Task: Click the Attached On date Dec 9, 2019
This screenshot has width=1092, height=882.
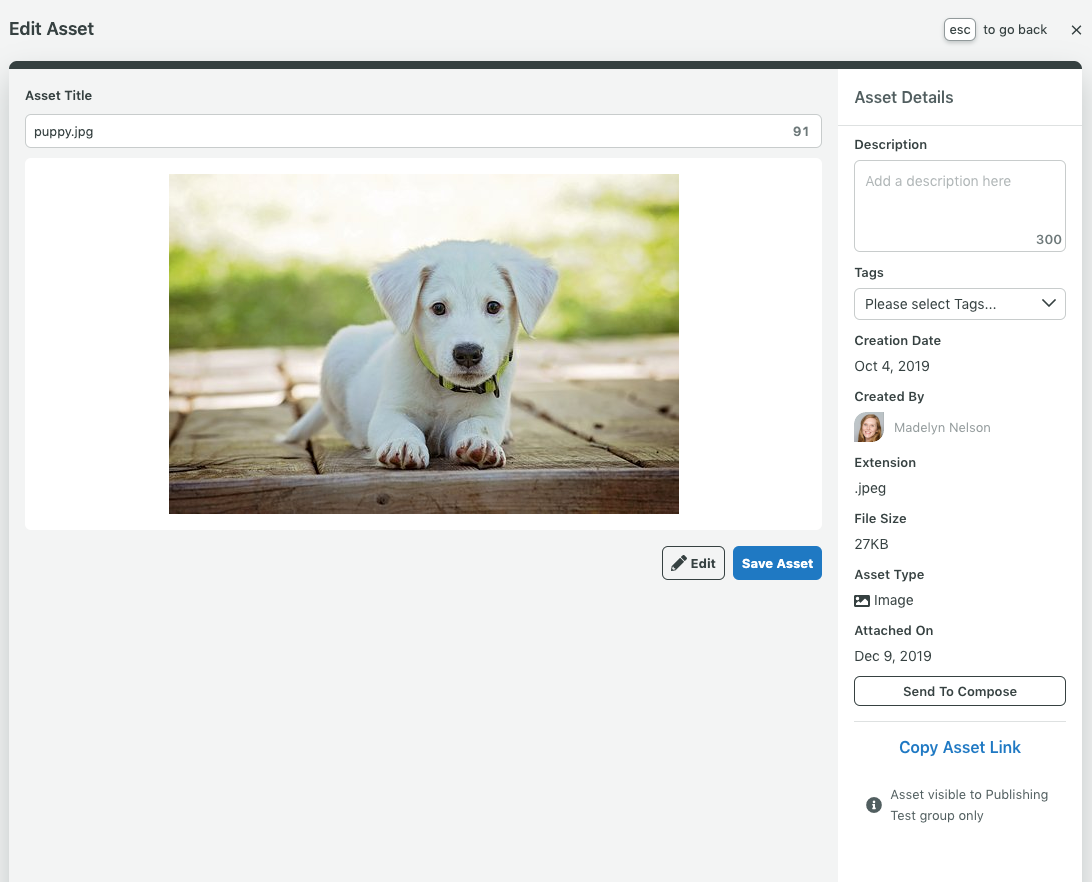Action: click(x=893, y=656)
